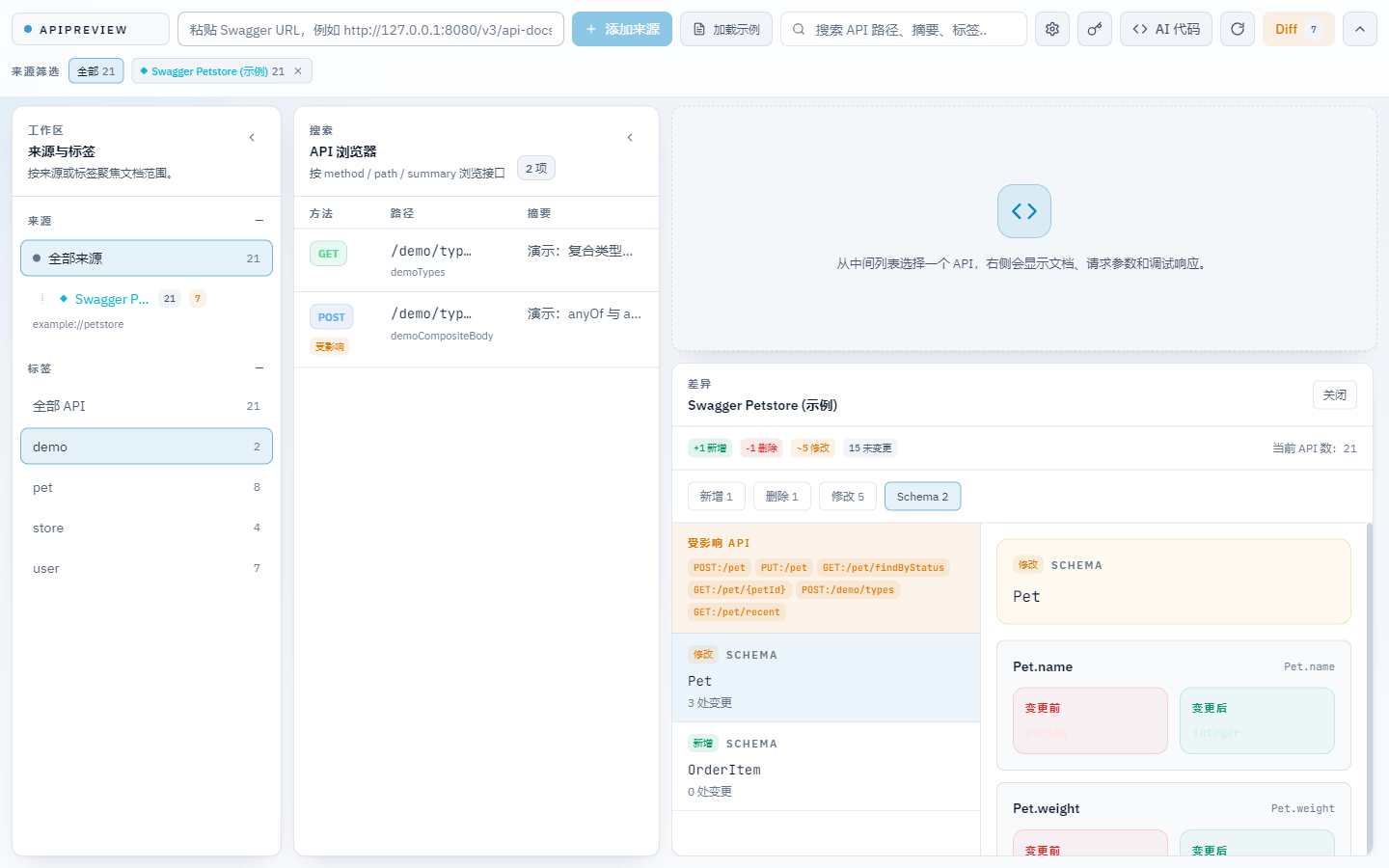The width and height of the screenshot is (1389, 868).
Task: Click the POST method badge
Action: 331,317
